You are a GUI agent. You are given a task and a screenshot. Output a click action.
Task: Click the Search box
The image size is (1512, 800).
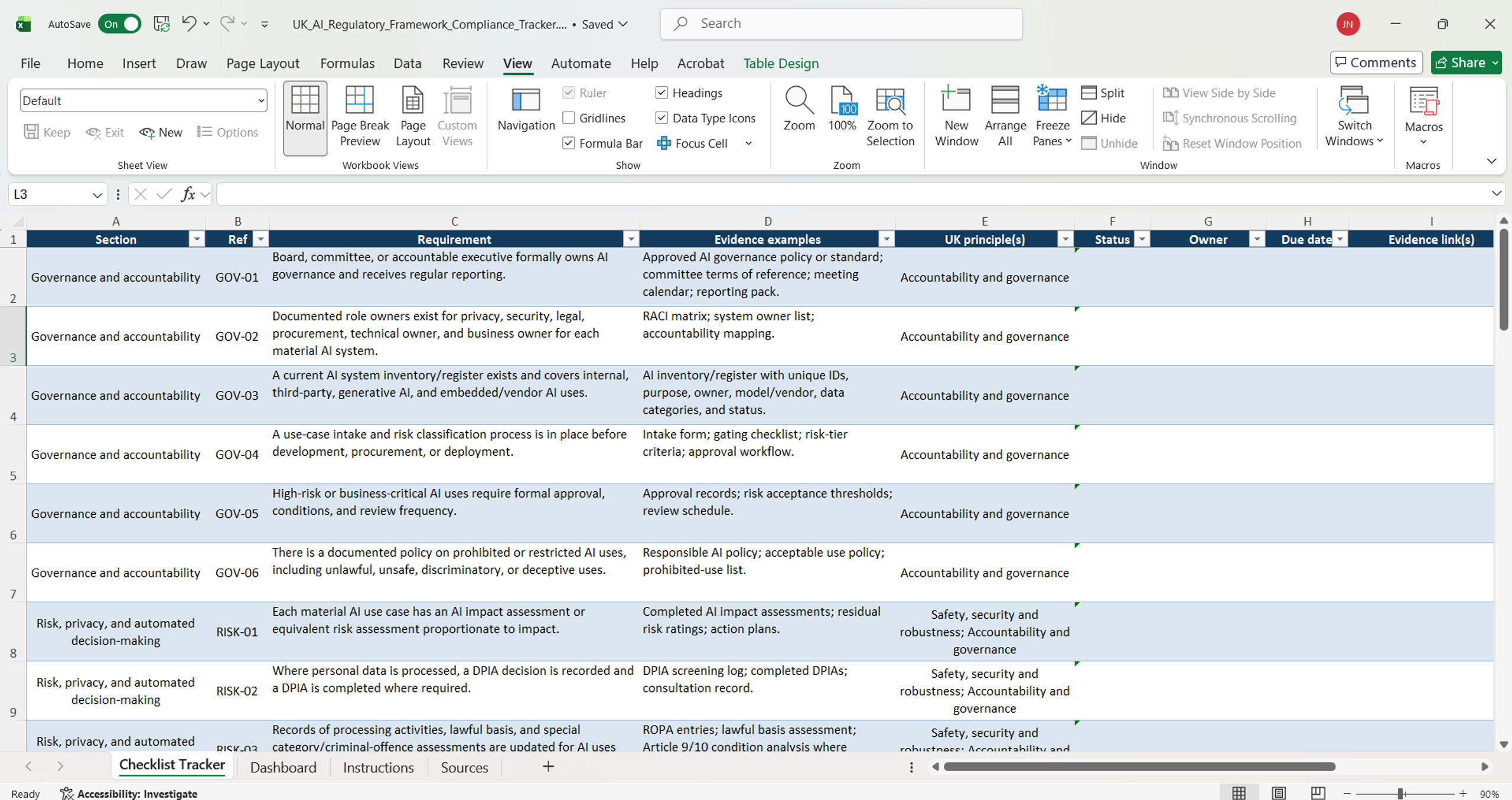click(x=841, y=24)
